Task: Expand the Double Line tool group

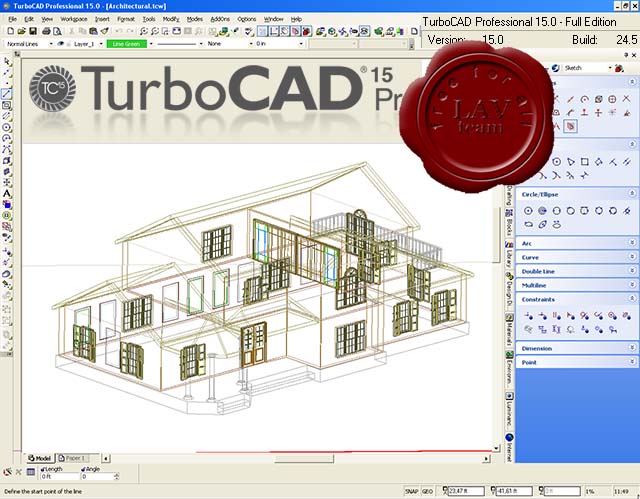Action: click(632, 271)
